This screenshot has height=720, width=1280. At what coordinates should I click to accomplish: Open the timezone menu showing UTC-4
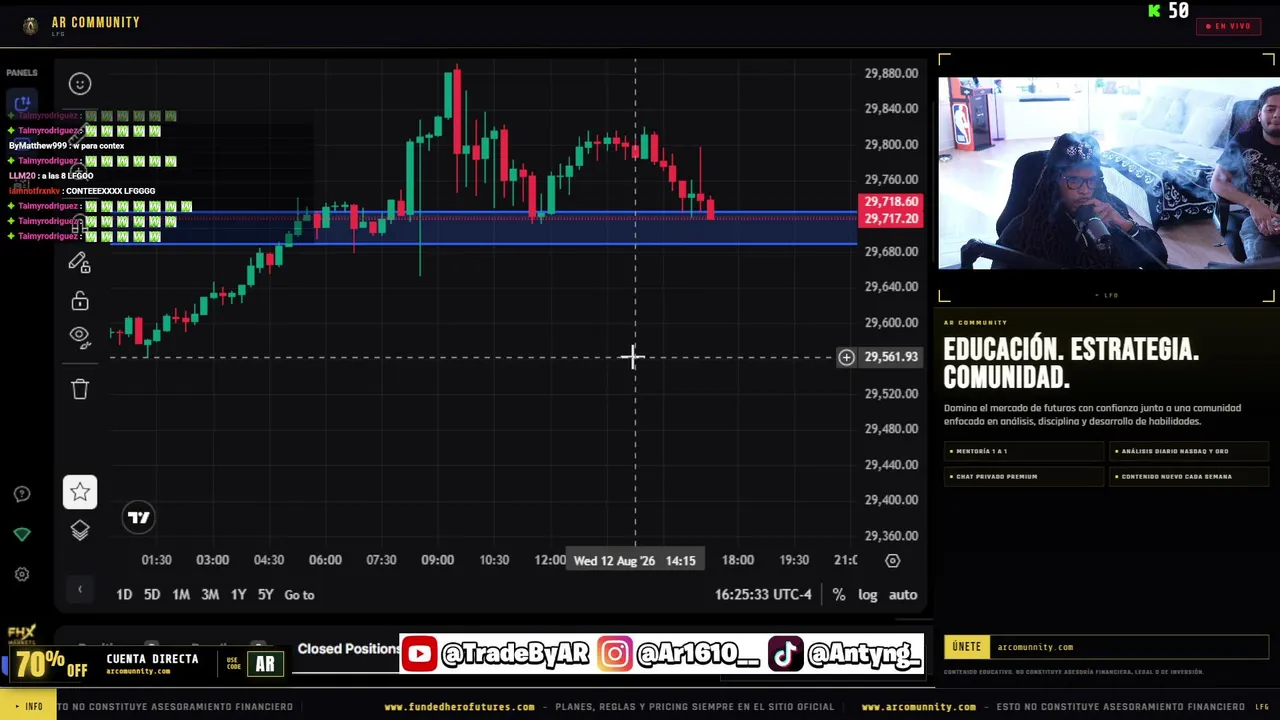(x=763, y=594)
